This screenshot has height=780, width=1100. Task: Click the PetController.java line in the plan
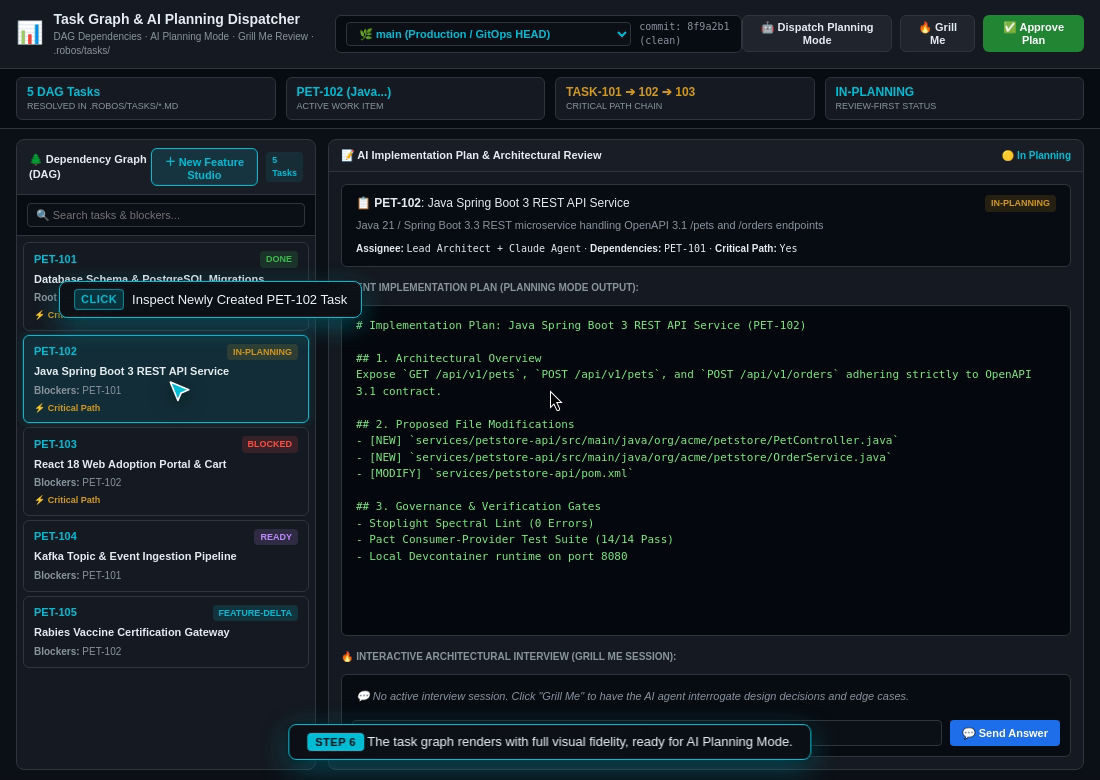tap(627, 440)
